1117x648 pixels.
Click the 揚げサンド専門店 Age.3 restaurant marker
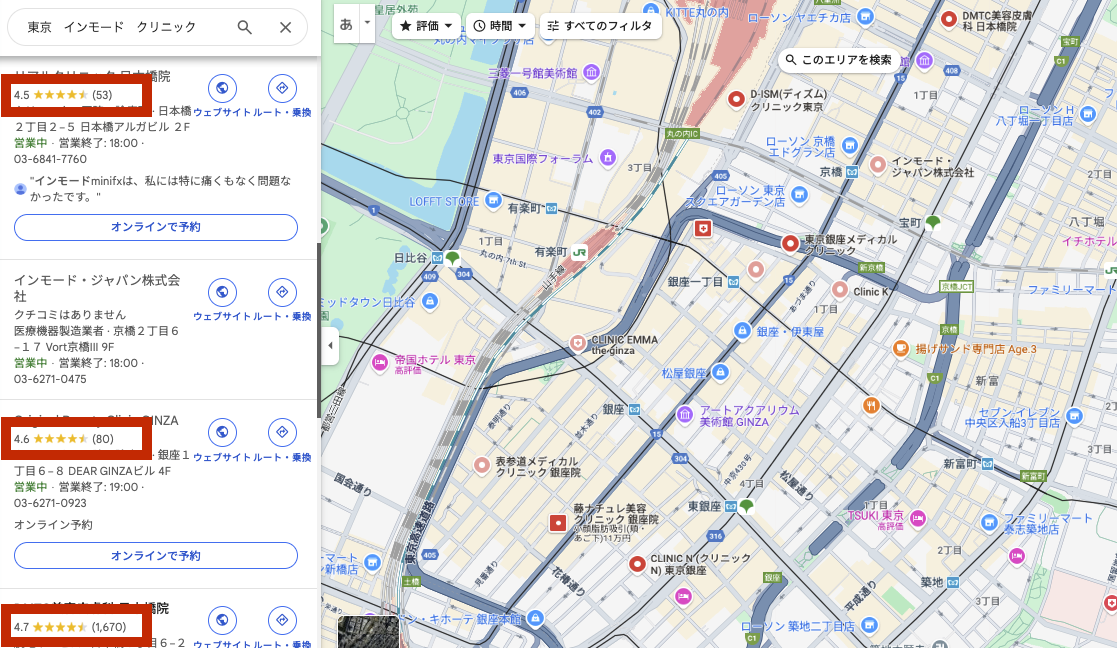click(x=901, y=348)
